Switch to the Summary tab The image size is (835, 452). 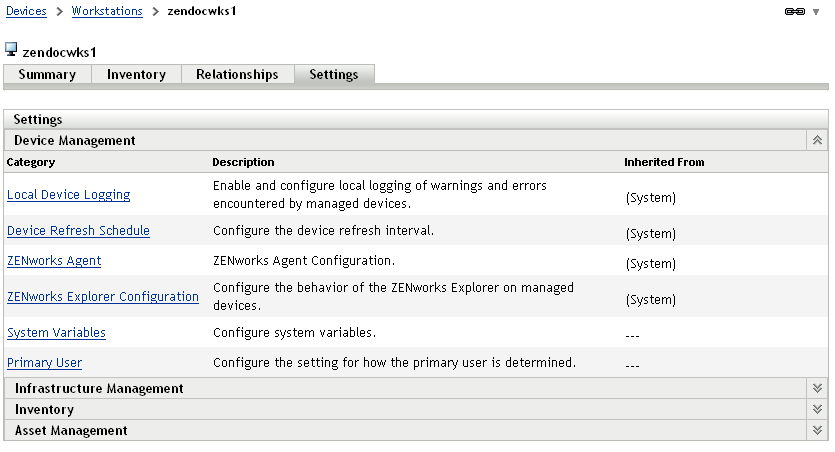[x=47, y=75]
